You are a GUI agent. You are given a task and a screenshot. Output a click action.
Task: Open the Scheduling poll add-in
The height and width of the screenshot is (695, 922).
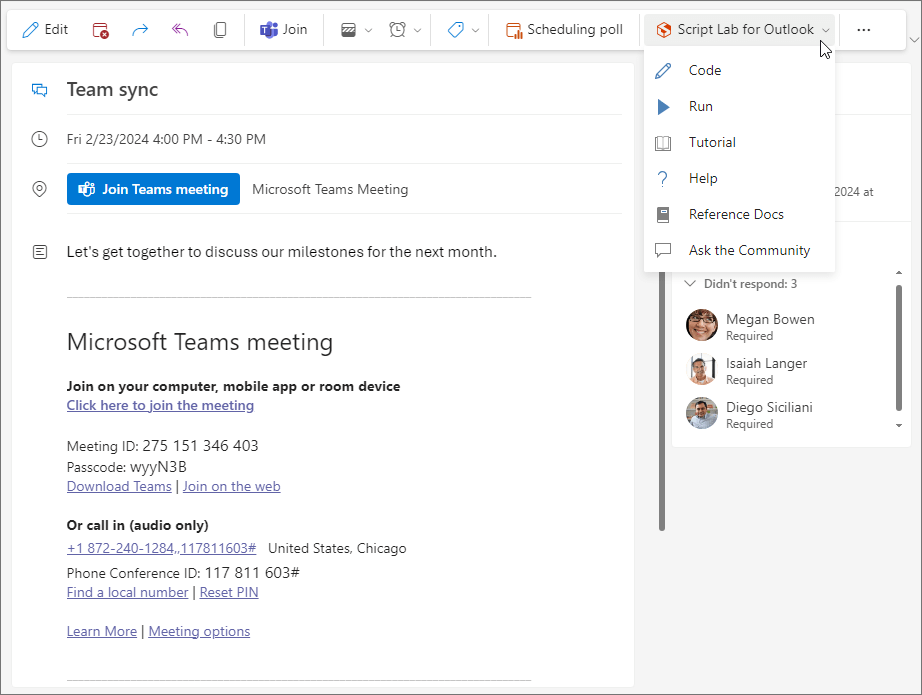(564, 29)
